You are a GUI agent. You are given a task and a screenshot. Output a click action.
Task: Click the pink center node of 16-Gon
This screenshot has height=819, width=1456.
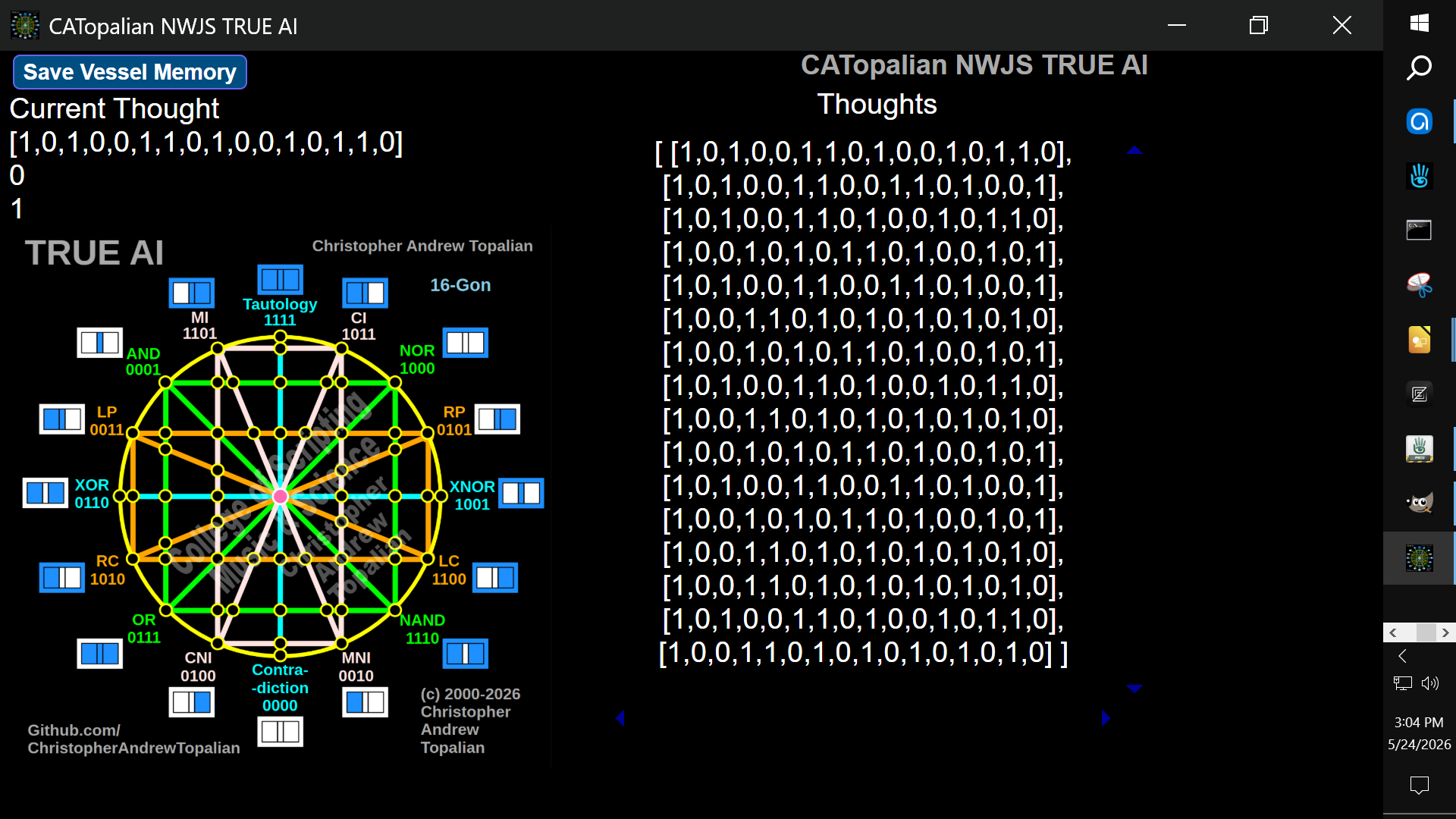tap(280, 496)
